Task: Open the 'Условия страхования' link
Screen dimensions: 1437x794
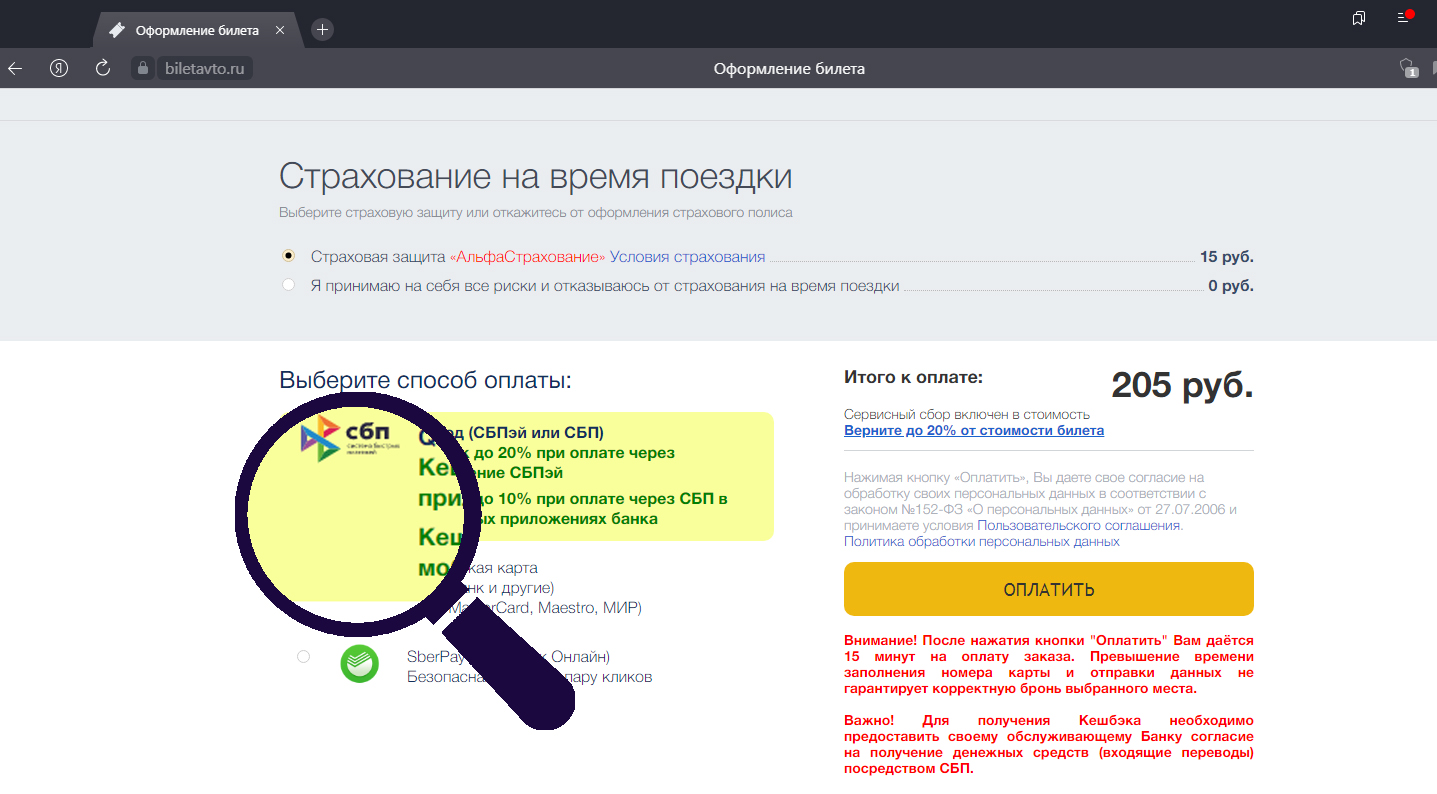Action: pos(687,257)
